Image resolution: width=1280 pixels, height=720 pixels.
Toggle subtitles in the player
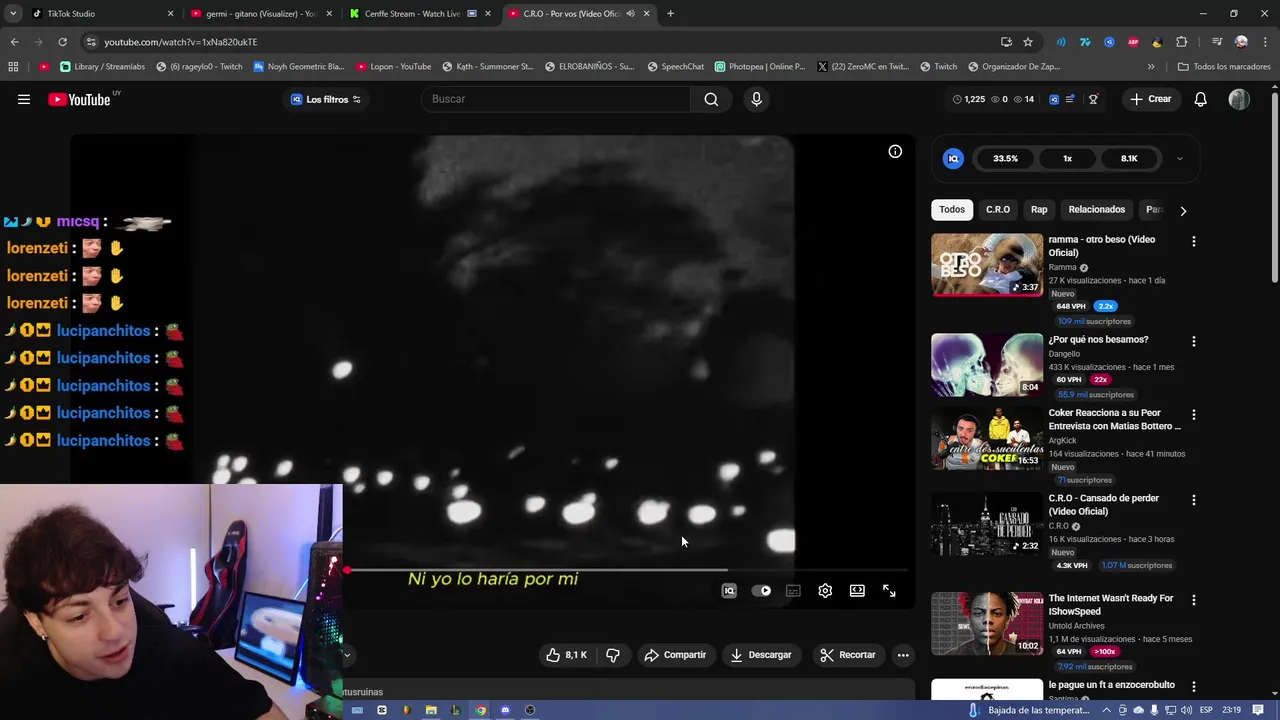coord(793,591)
